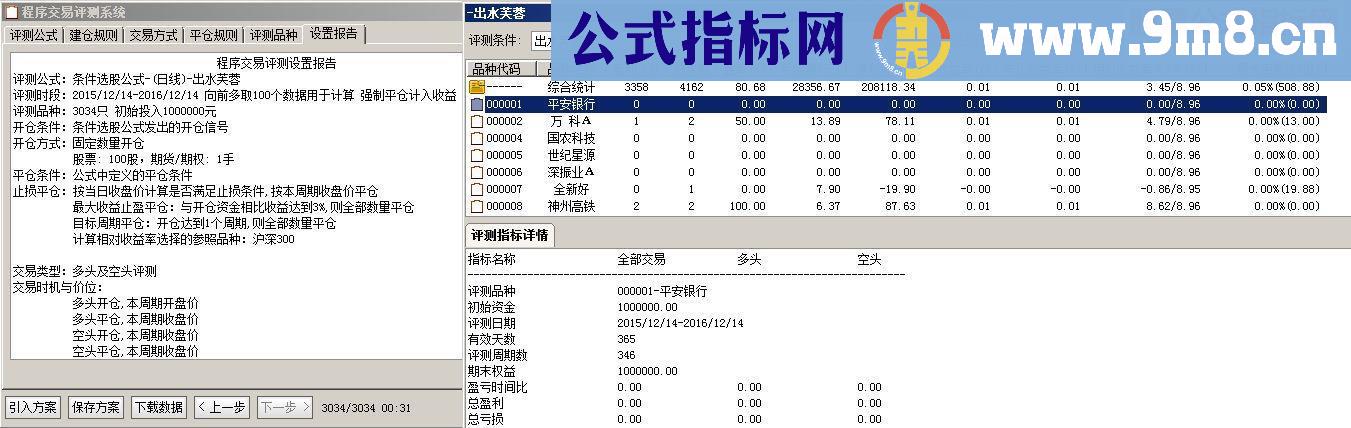The width and height of the screenshot is (1351, 428).
Task: Click the 程序交易评测设置报告 heading
Action: tap(275, 63)
